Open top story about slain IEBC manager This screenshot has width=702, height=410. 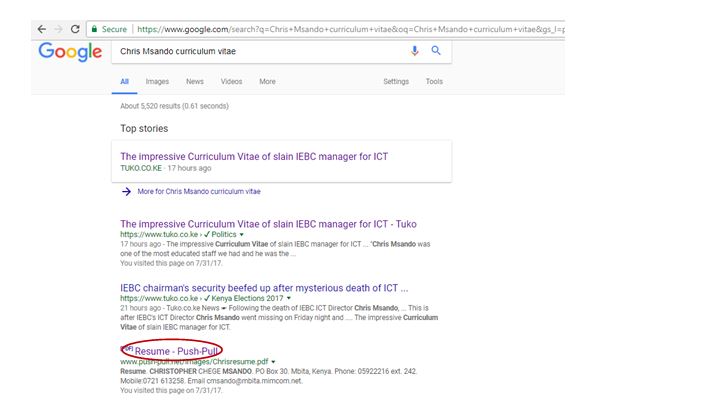[x=254, y=157]
